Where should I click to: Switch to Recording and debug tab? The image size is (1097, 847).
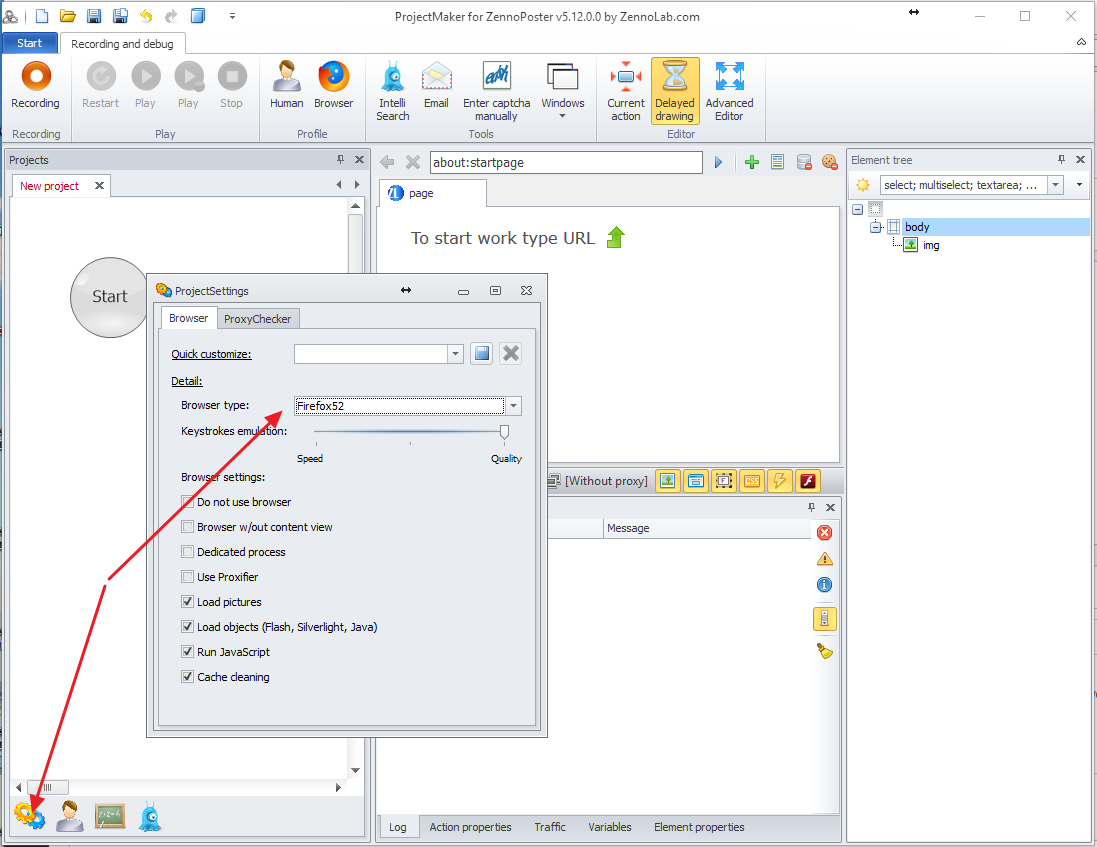pyautogui.click(x=122, y=44)
